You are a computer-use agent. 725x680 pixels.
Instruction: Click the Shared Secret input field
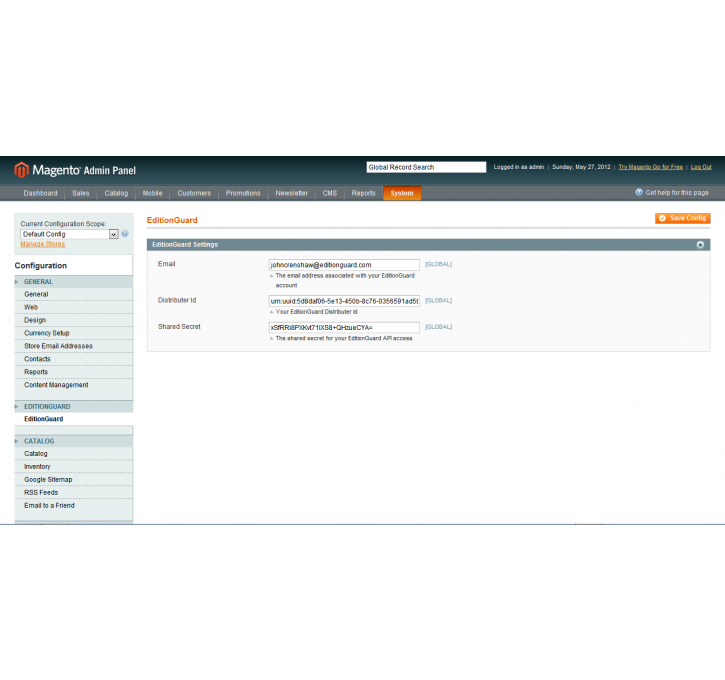pyautogui.click(x=344, y=328)
